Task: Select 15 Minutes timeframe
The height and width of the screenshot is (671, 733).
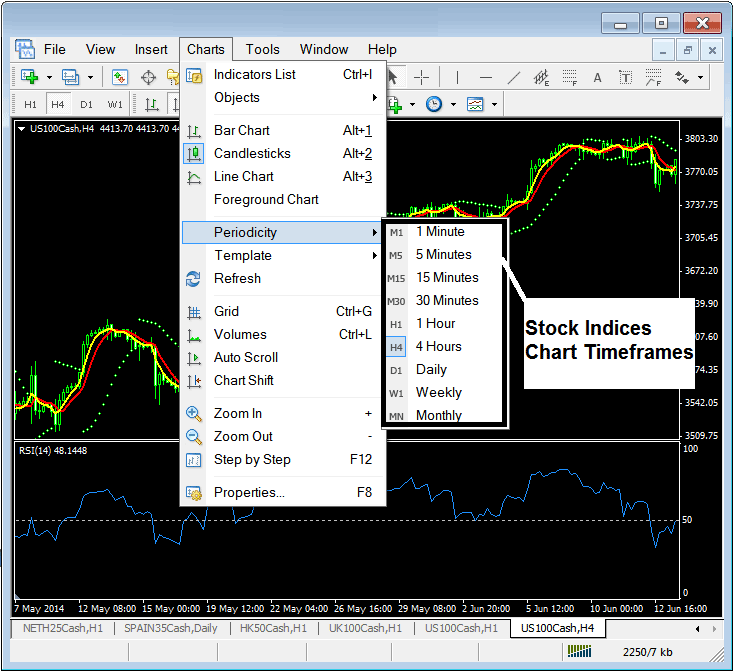Action: (x=443, y=277)
